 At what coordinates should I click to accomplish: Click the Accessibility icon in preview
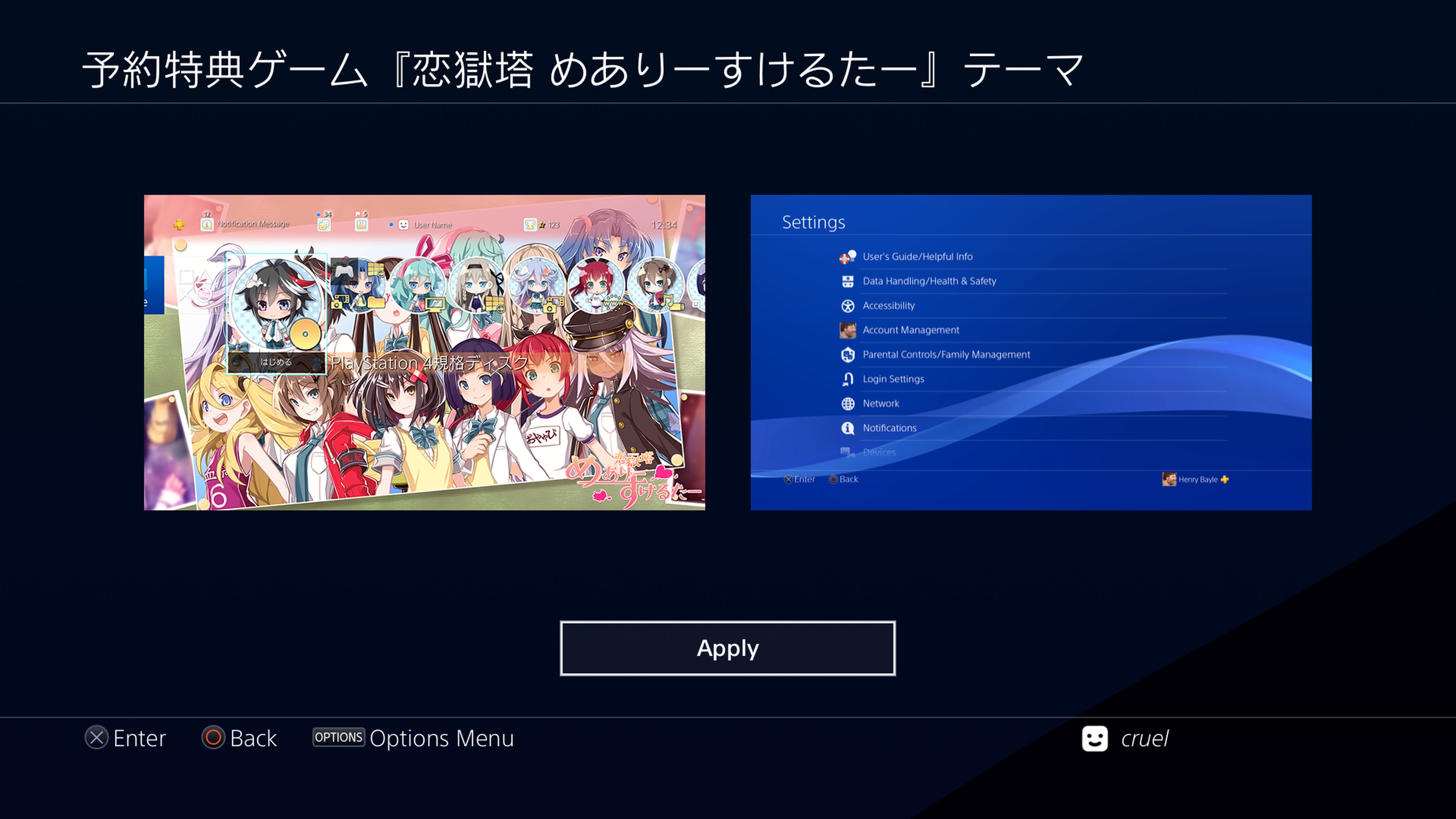coord(847,306)
